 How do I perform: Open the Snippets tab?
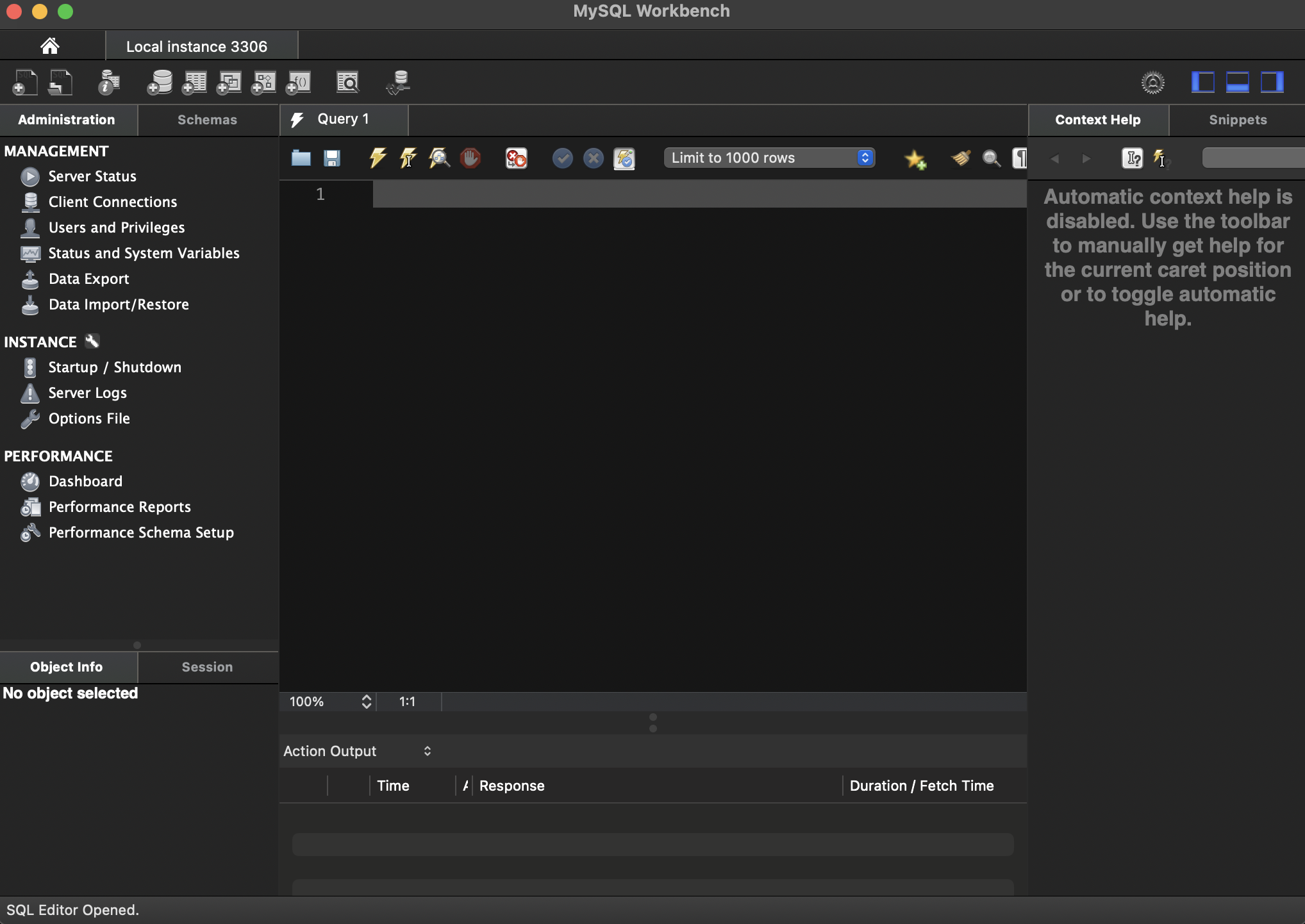click(1237, 120)
